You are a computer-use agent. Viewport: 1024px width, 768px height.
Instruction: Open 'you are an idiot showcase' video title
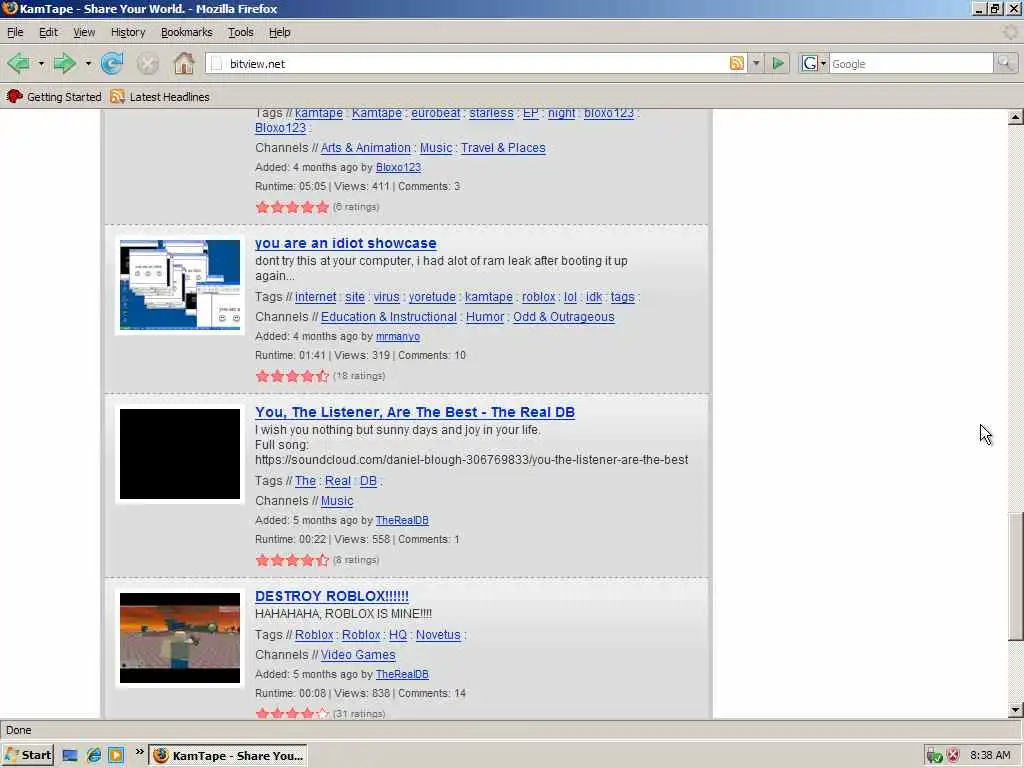point(345,243)
